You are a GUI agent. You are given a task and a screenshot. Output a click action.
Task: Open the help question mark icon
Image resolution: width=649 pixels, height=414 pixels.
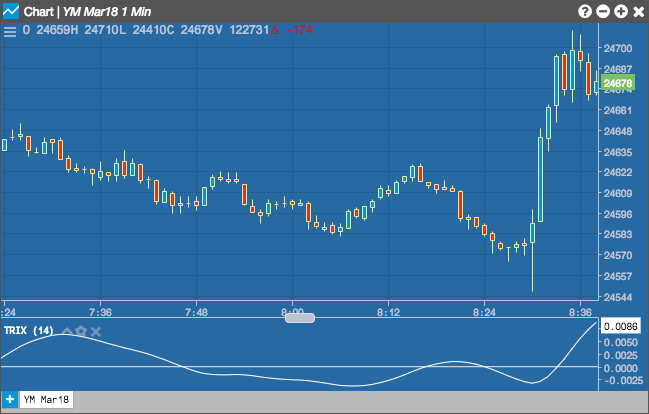(584, 12)
